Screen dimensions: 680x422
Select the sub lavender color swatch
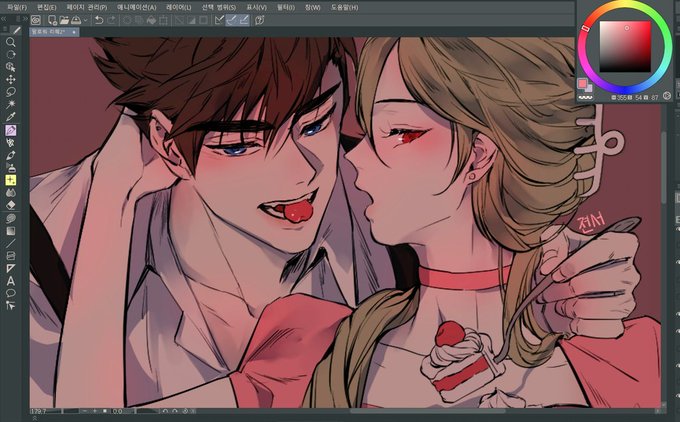[x=589, y=88]
